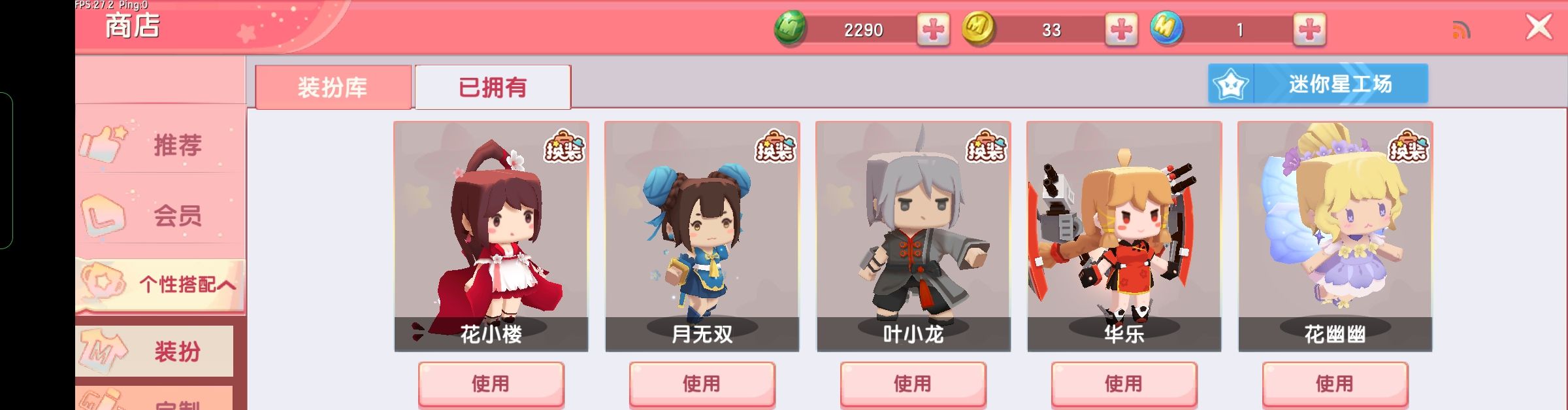This screenshot has height=410, width=1568.
Task: Click the blue M currency icon
Action: tap(1166, 29)
